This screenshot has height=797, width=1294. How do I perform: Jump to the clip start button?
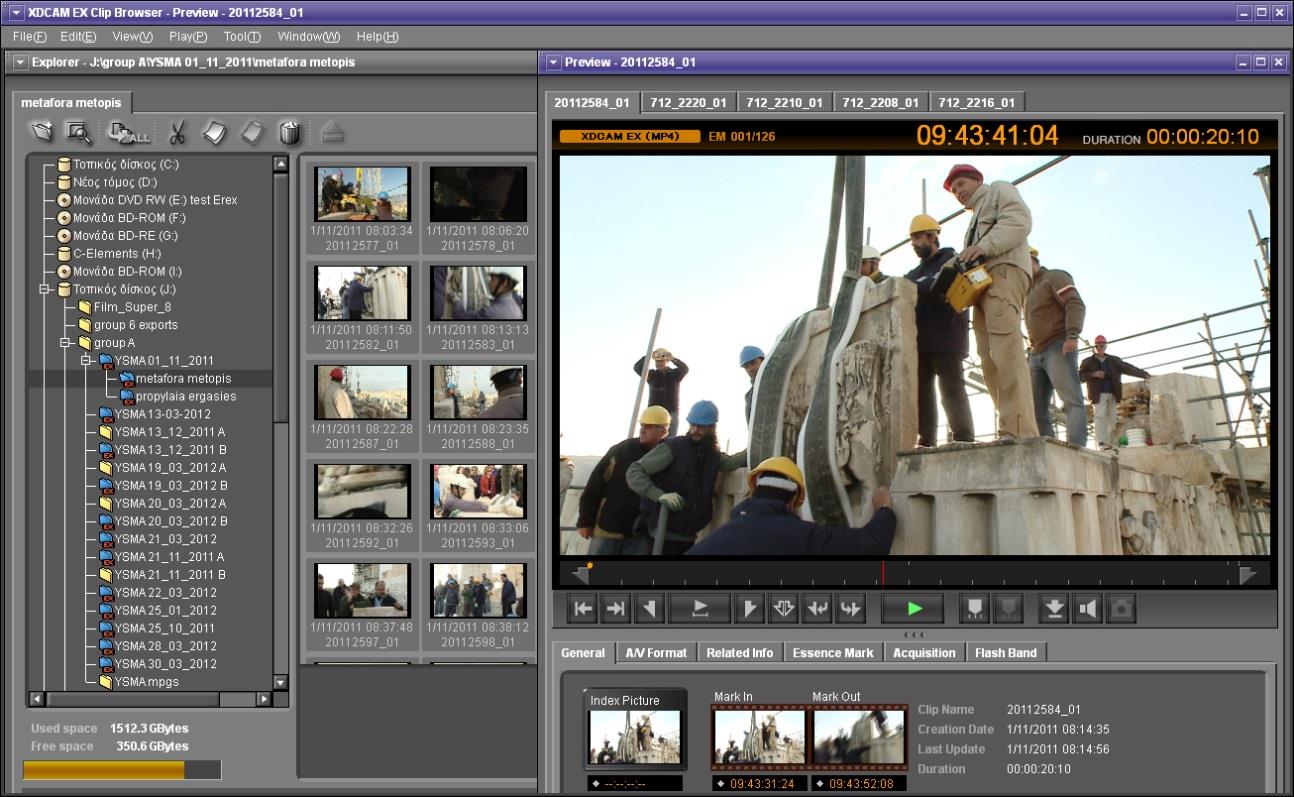click(583, 608)
